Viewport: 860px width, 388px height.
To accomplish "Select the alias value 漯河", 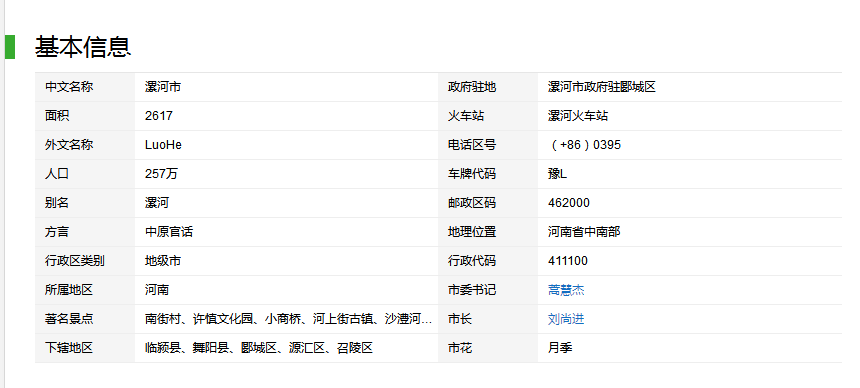I will pyautogui.click(x=157, y=203).
